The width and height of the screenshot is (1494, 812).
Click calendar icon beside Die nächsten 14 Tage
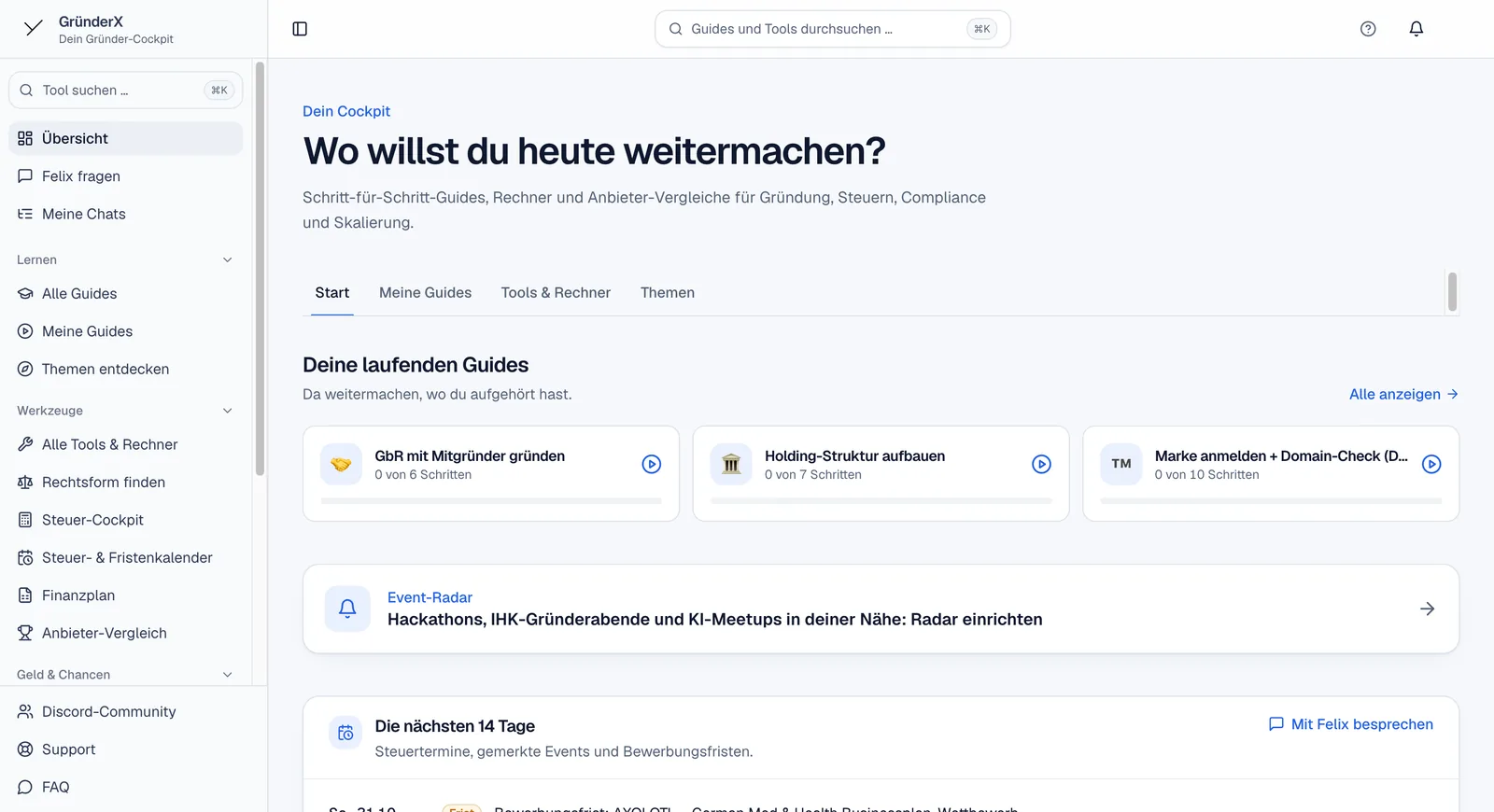[345, 733]
